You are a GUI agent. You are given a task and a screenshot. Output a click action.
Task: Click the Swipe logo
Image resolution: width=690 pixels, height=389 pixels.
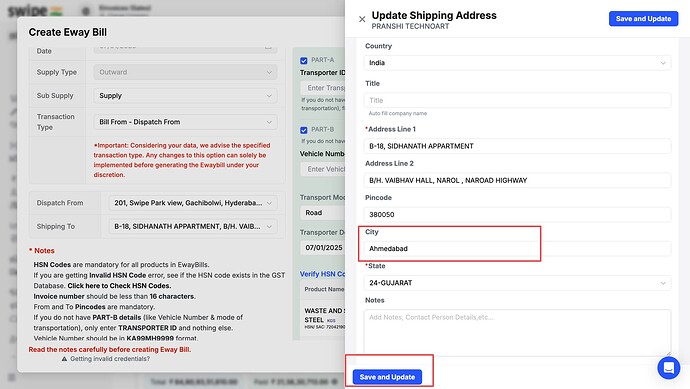pyautogui.click(x=35, y=10)
